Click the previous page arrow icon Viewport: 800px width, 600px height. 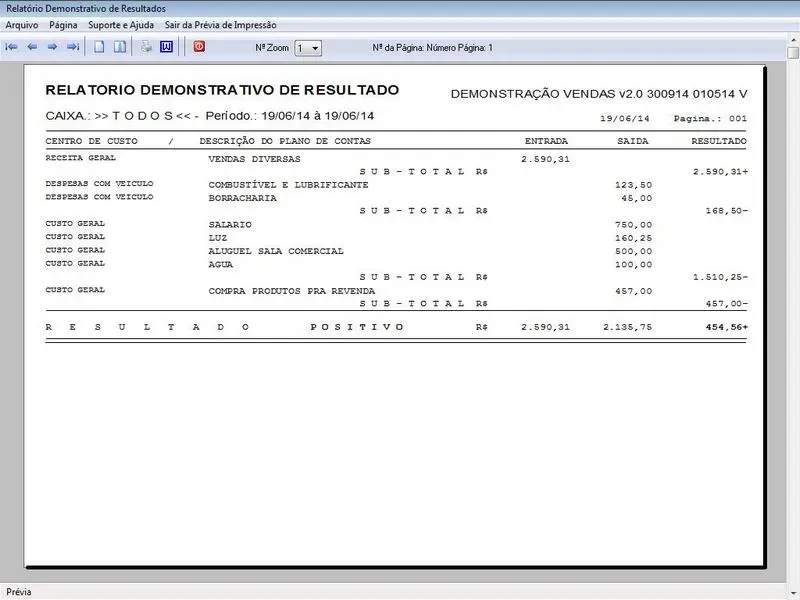[x=32, y=47]
